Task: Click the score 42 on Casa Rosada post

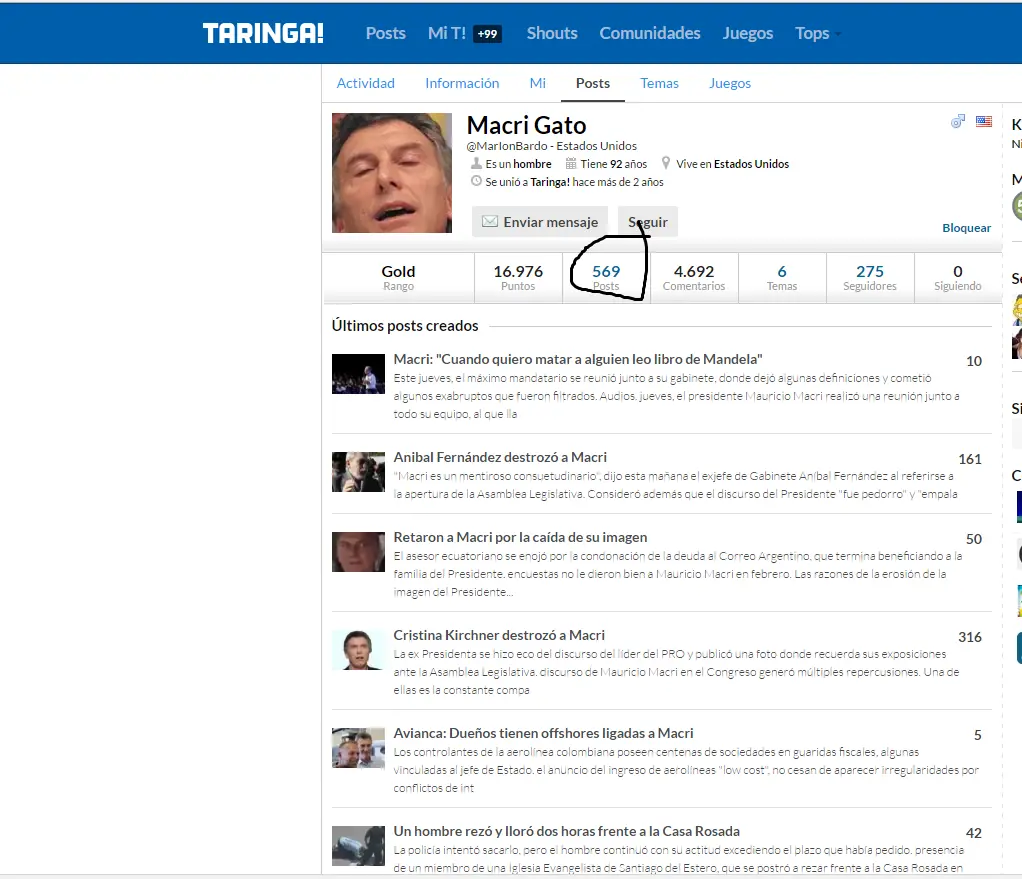Action: (x=974, y=833)
